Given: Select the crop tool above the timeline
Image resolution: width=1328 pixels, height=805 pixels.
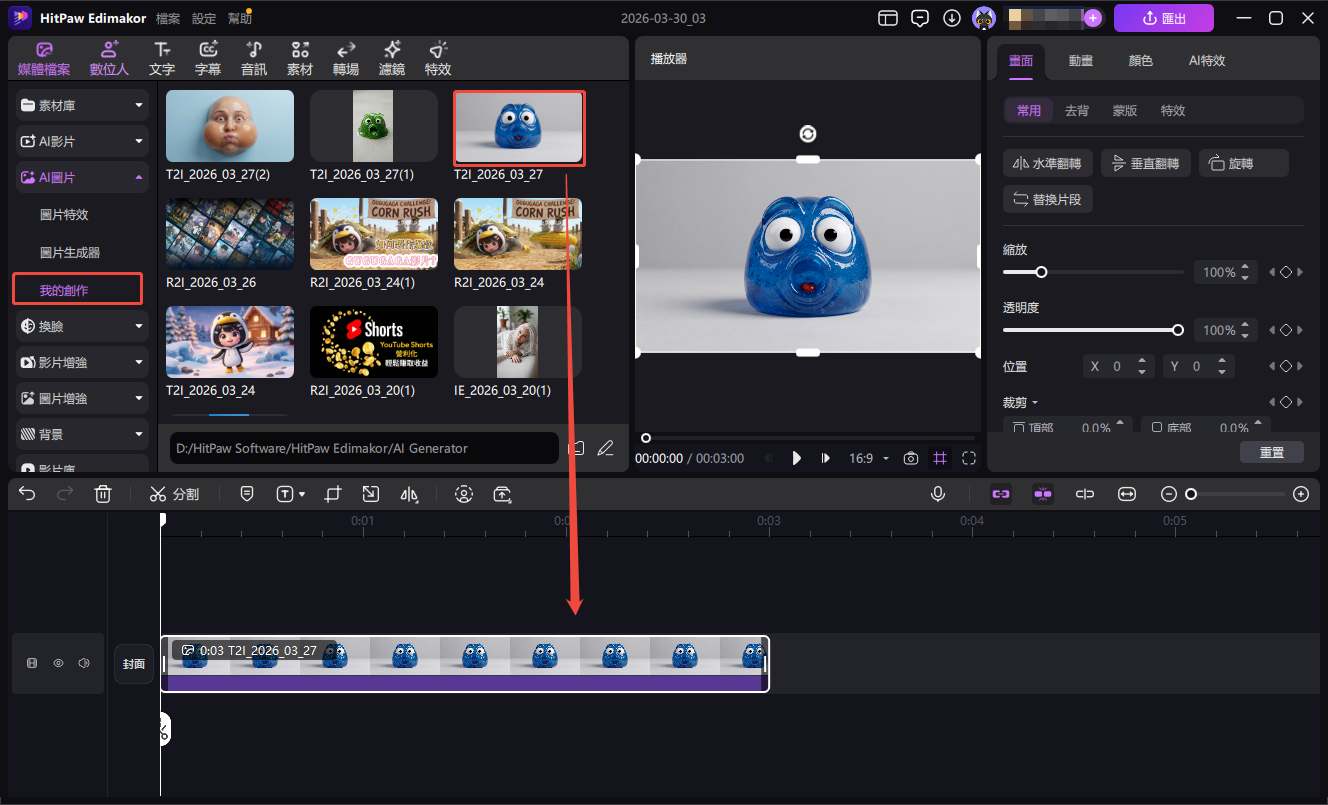Looking at the screenshot, I should 333,493.
